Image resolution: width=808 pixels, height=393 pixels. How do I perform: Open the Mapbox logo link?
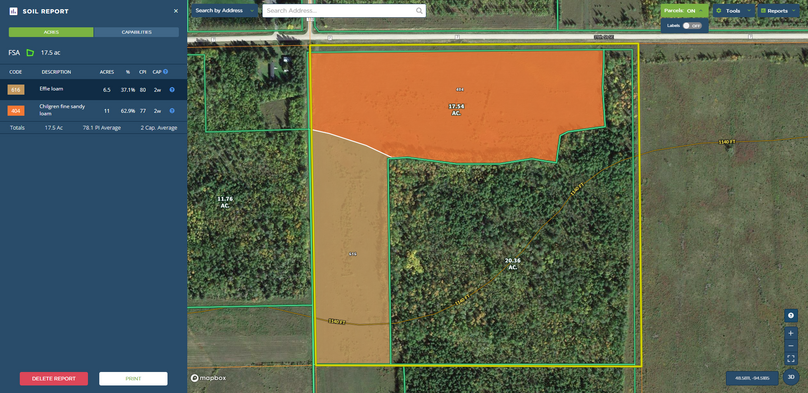coord(208,378)
